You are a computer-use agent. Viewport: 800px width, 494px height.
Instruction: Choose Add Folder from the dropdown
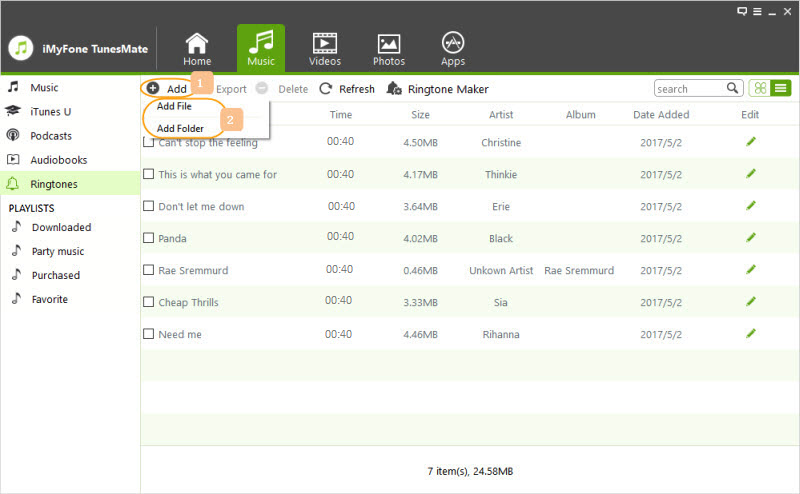[x=180, y=129]
